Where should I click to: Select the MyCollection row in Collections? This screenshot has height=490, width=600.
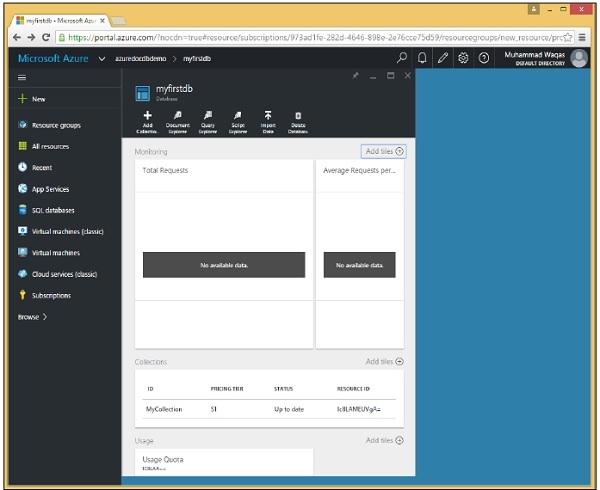pyautogui.click(x=270, y=409)
